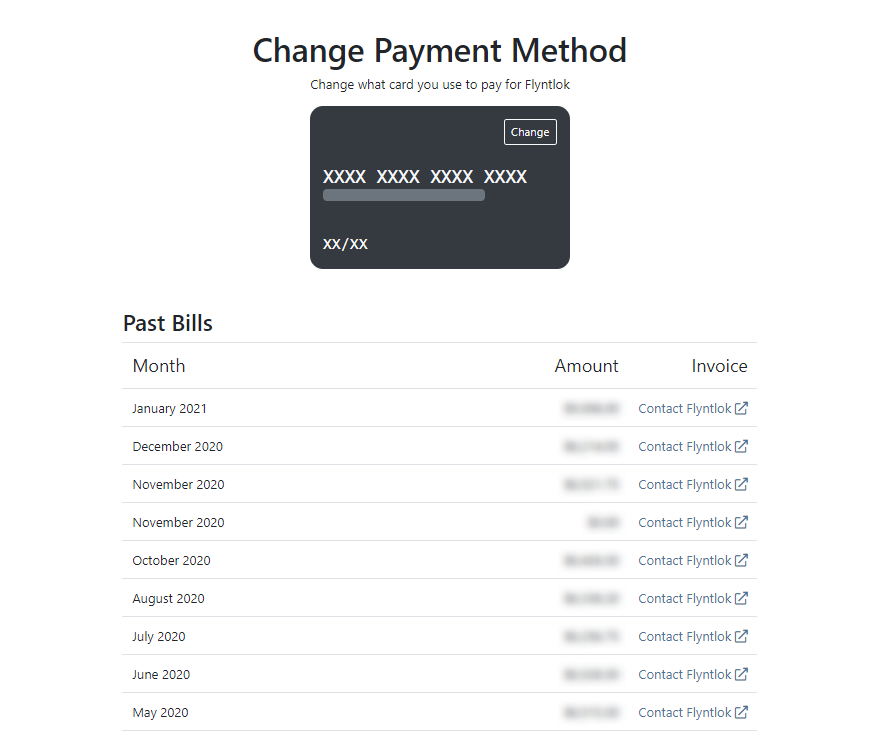877x731 pixels.
Task: Open the external link icon for December 2020
Action: click(x=741, y=446)
